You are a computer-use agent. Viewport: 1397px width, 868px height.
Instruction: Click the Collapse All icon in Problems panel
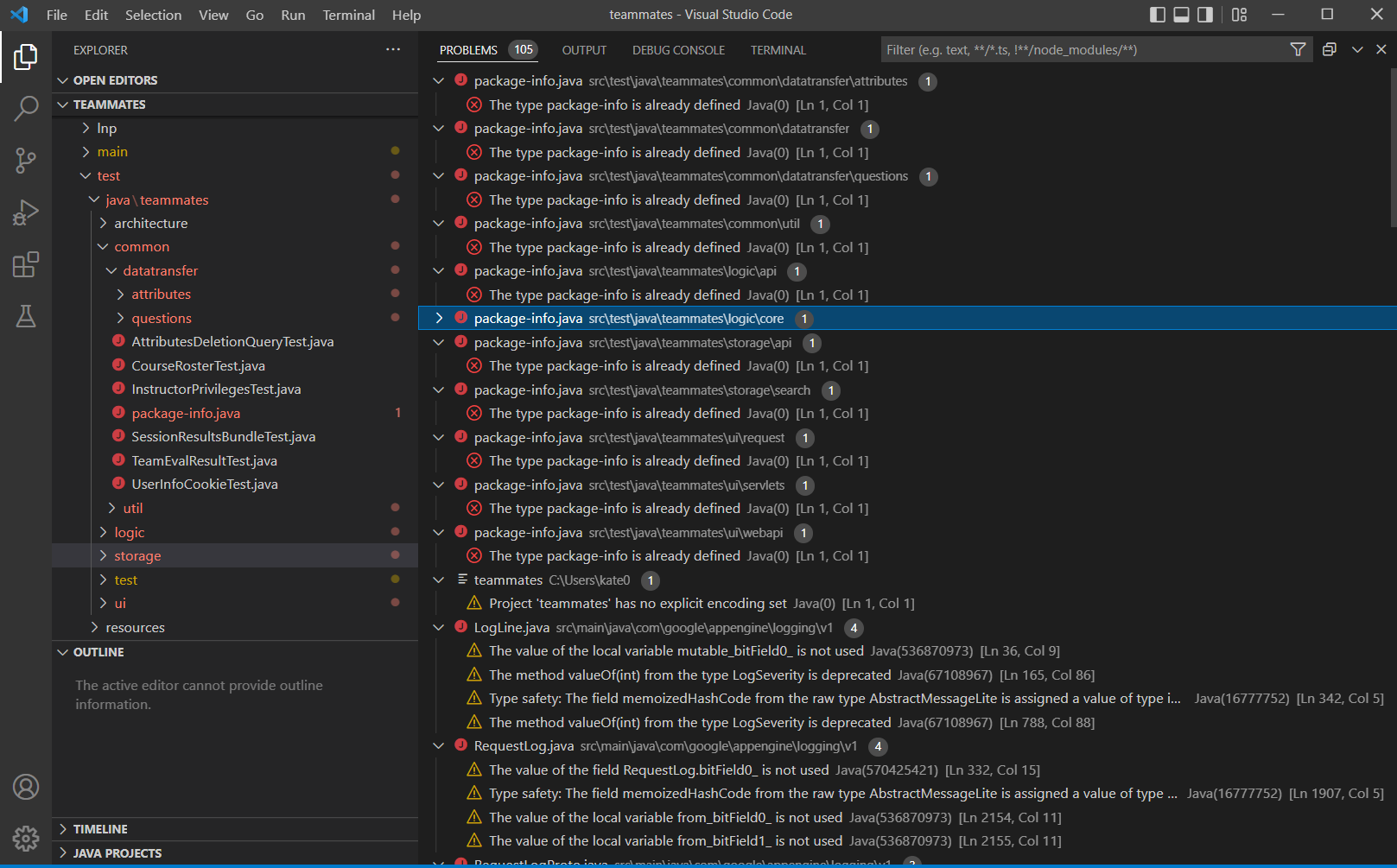[1329, 49]
